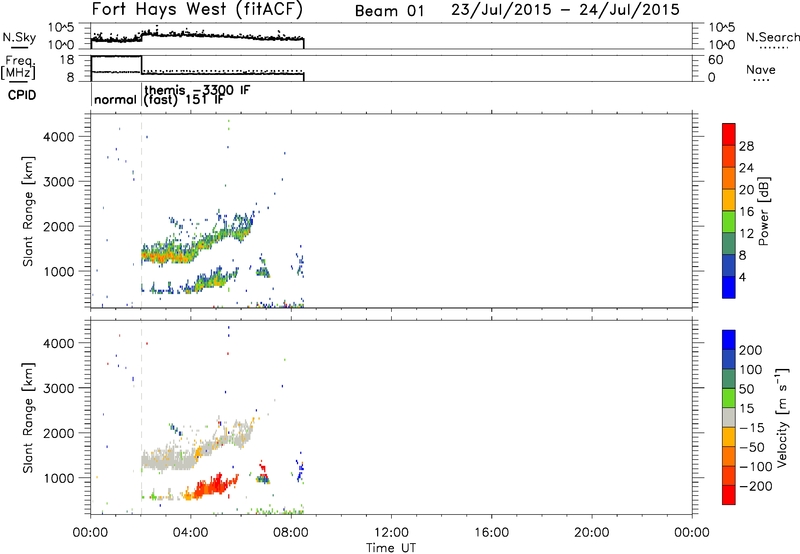The image size is (800, 554).
Task: Click the '2000' range tick on power panel
Action: pyautogui.click(x=59, y=226)
